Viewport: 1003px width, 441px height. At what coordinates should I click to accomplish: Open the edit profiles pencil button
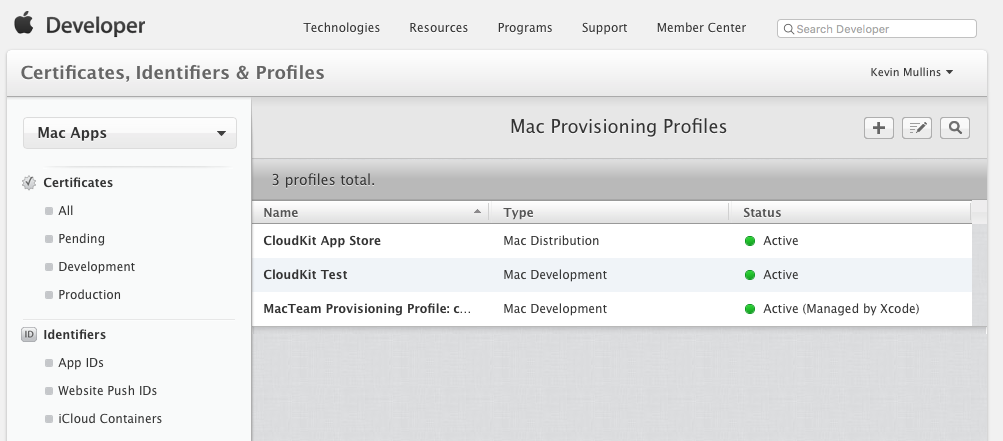(x=917, y=128)
